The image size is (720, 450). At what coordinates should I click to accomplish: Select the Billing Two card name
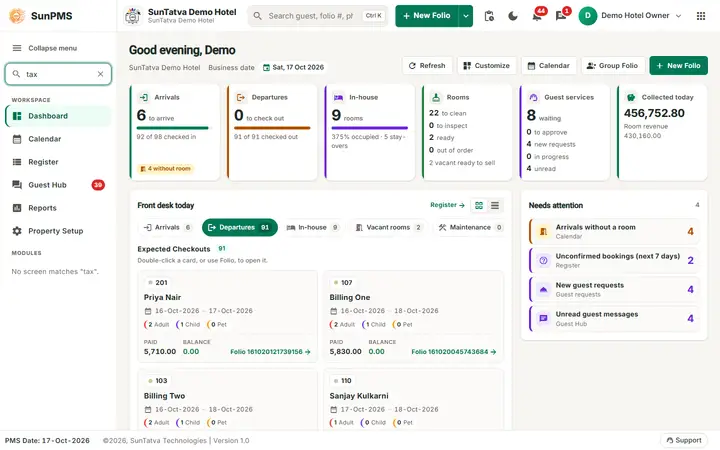coord(164,396)
